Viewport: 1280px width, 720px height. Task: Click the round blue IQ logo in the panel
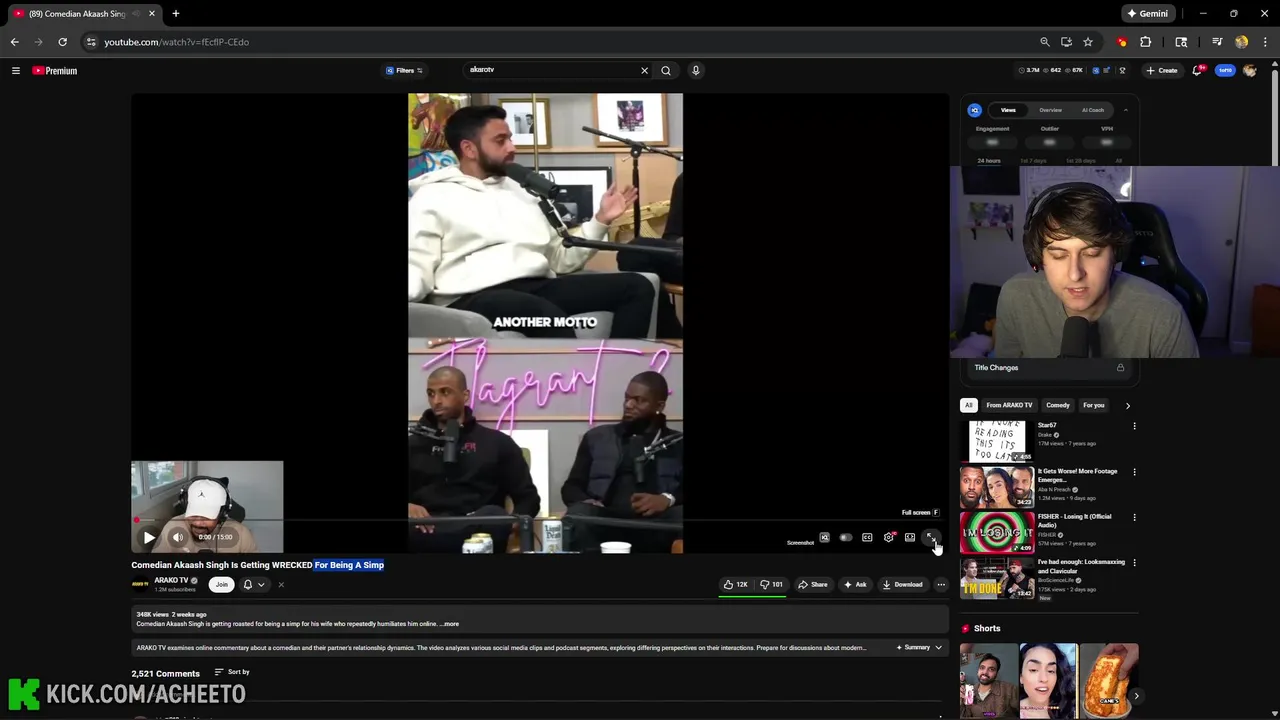[x=974, y=110]
